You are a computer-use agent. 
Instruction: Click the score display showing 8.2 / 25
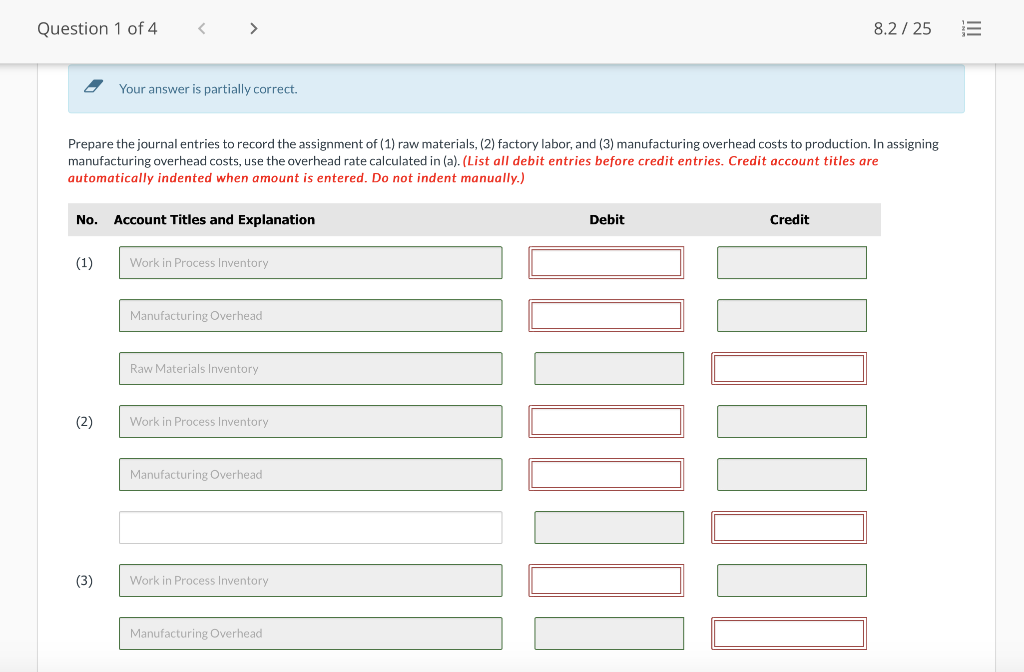[x=902, y=28]
